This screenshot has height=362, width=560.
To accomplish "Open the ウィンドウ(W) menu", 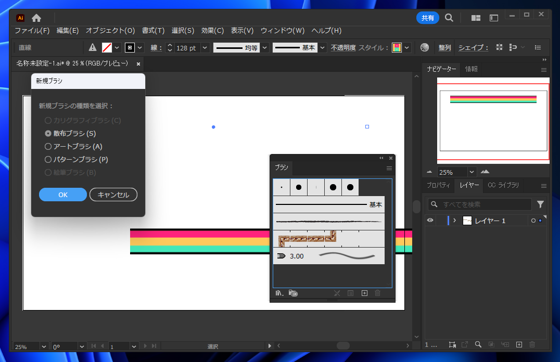I will (x=282, y=31).
